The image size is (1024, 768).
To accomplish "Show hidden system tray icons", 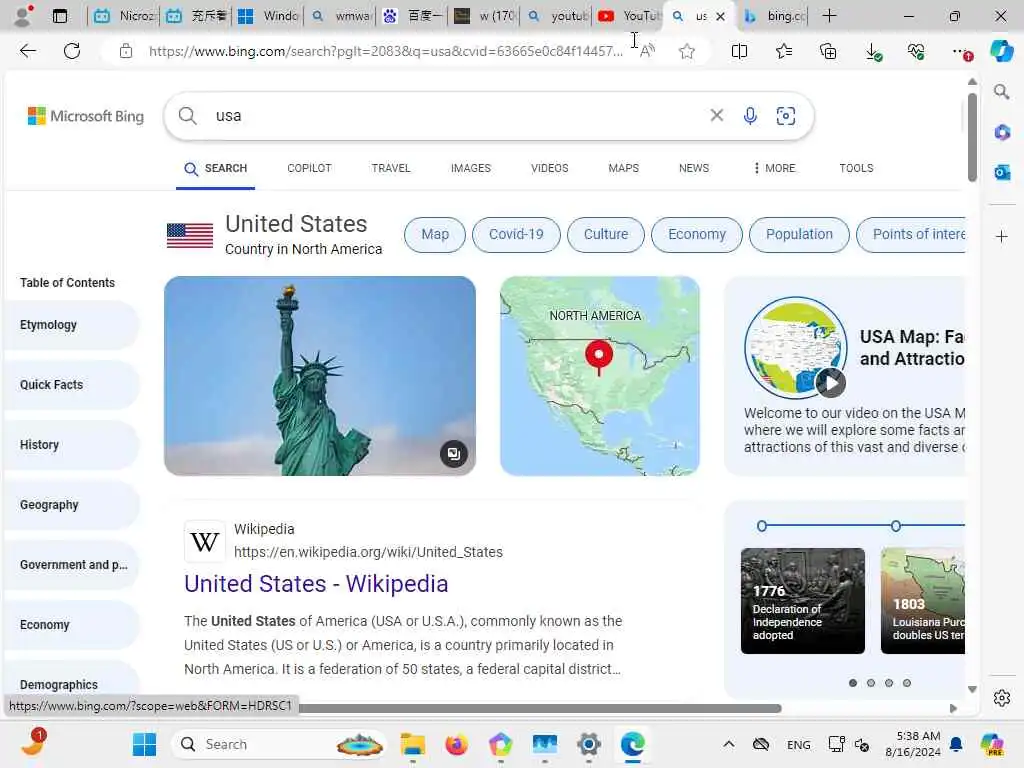I will (729, 744).
